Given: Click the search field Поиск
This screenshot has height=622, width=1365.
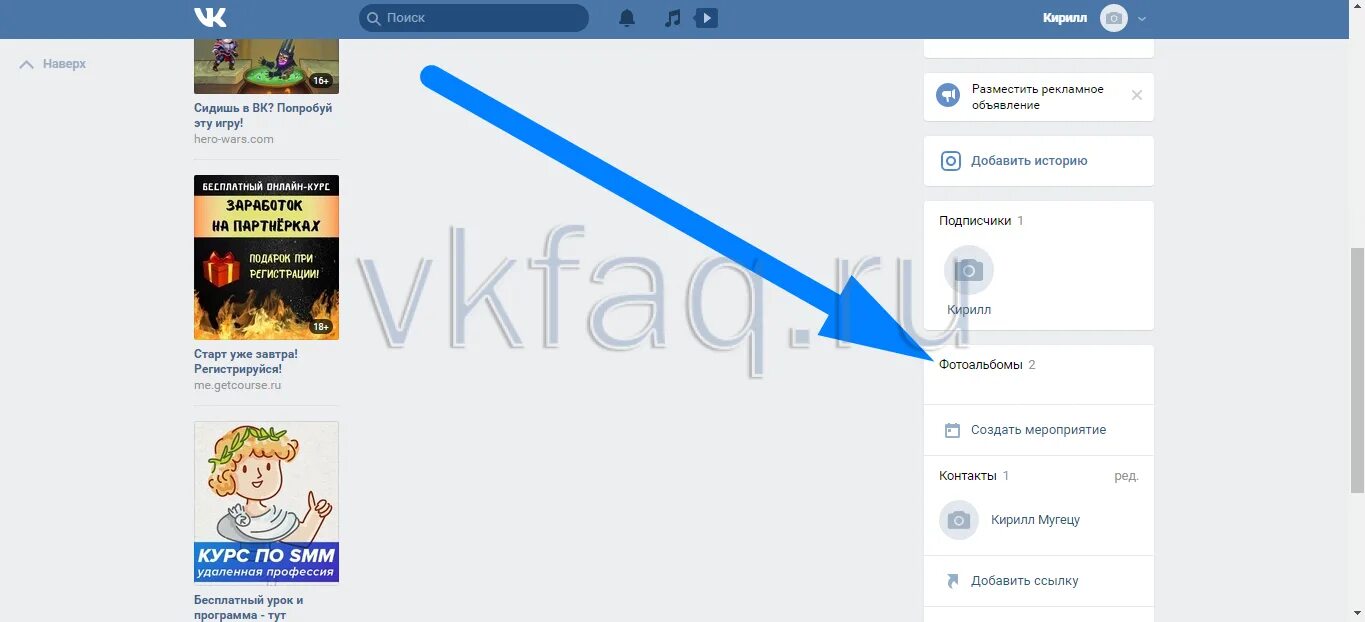Looking at the screenshot, I should 474,18.
